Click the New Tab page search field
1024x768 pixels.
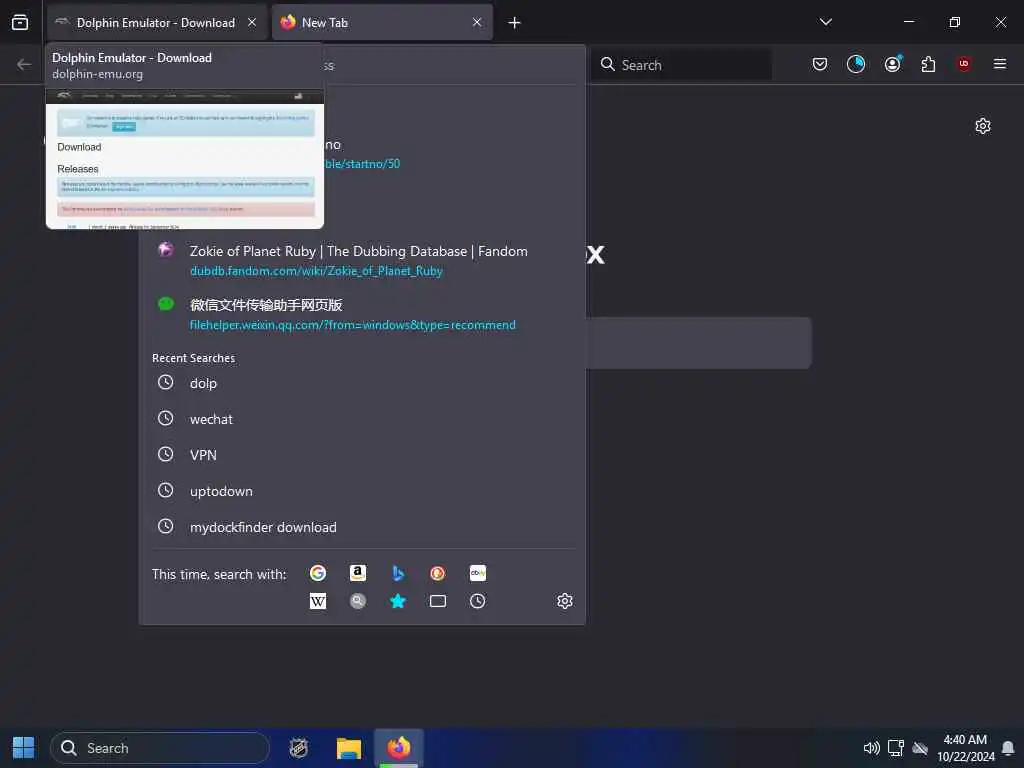click(699, 343)
